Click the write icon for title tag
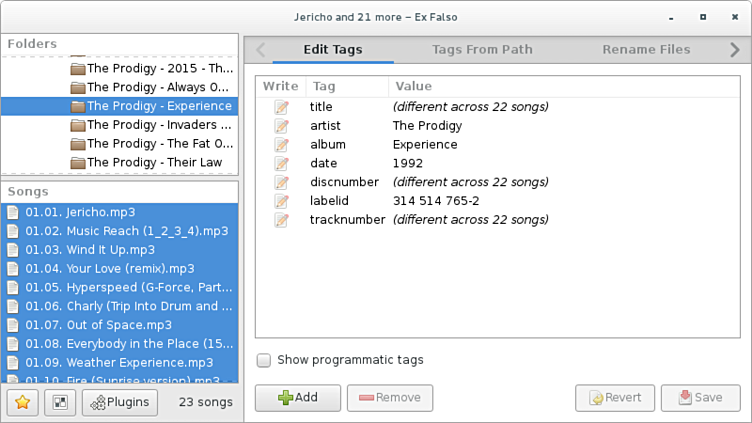The width and height of the screenshot is (752, 423). (x=281, y=107)
